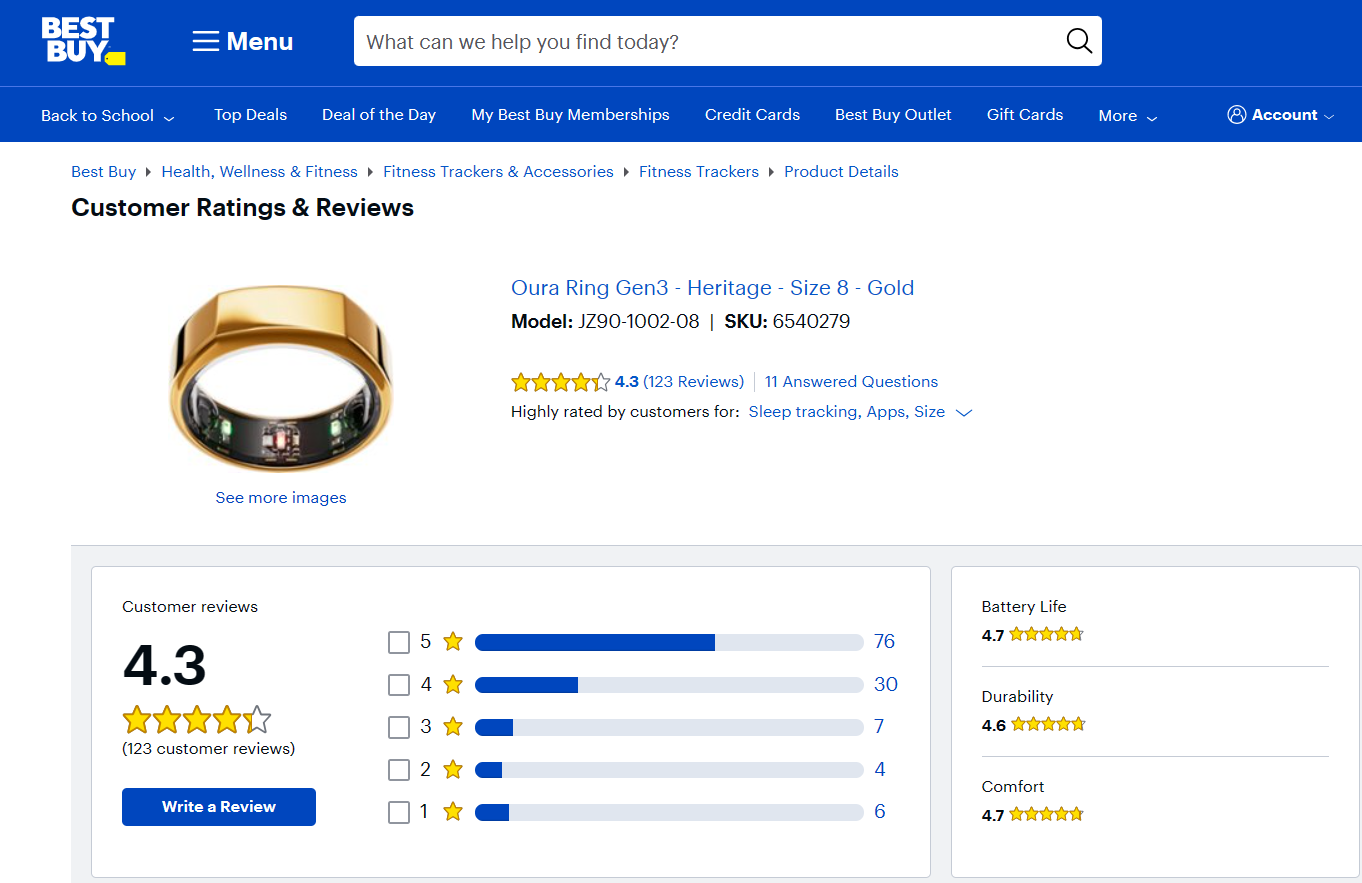Click the (123 customer reviews) text
This screenshot has width=1362, height=883.
click(209, 748)
